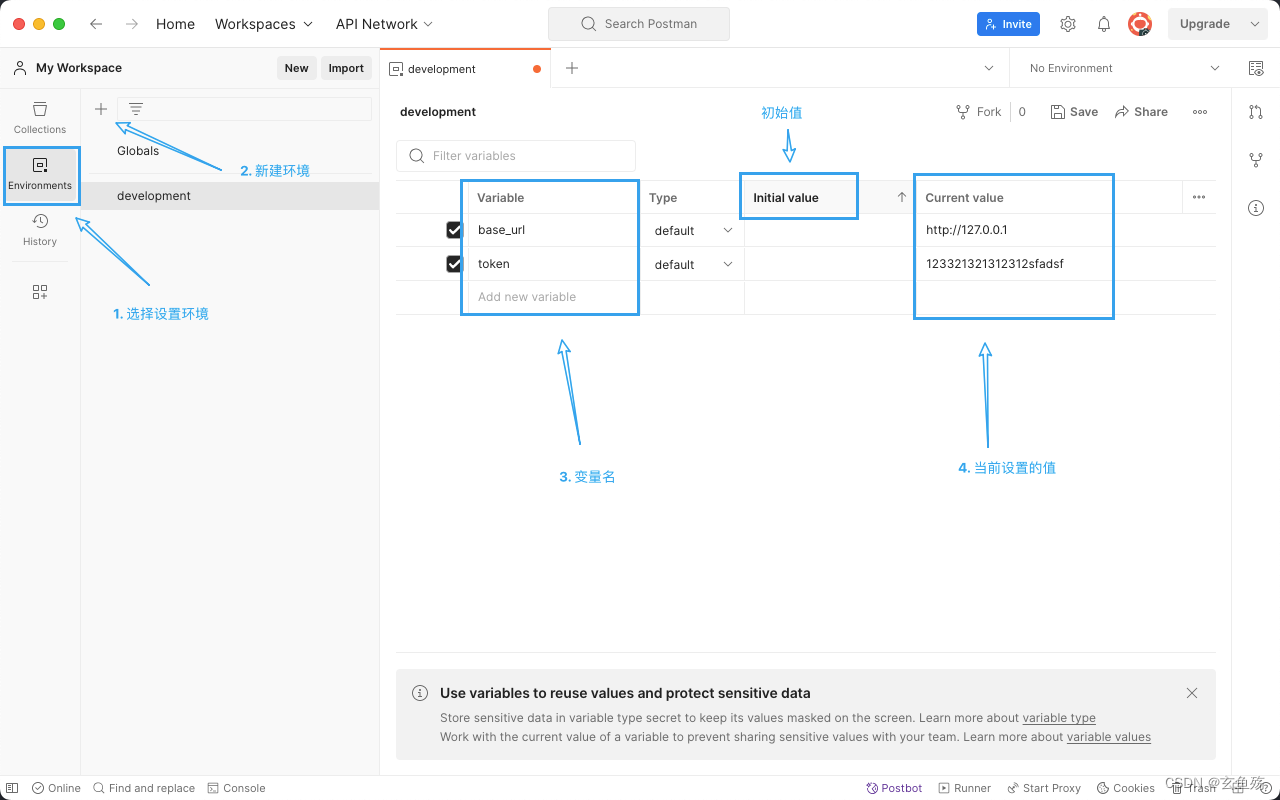1280x800 pixels.
Task: Click the New button
Action: (297, 68)
